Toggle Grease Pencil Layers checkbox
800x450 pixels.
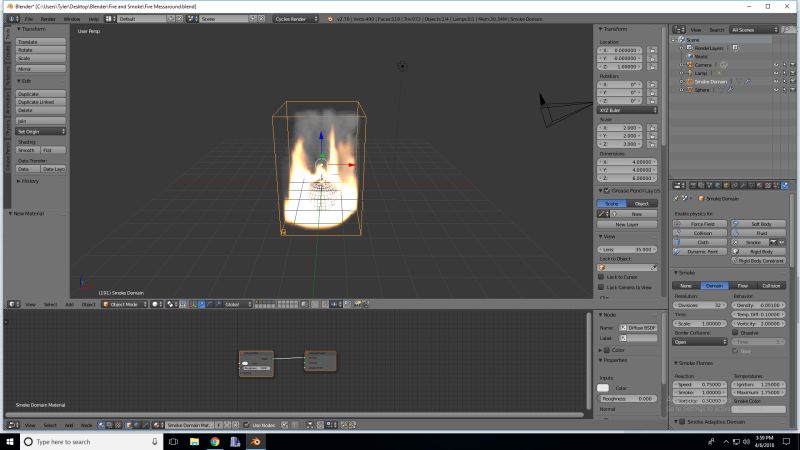[x=607, y=190]
